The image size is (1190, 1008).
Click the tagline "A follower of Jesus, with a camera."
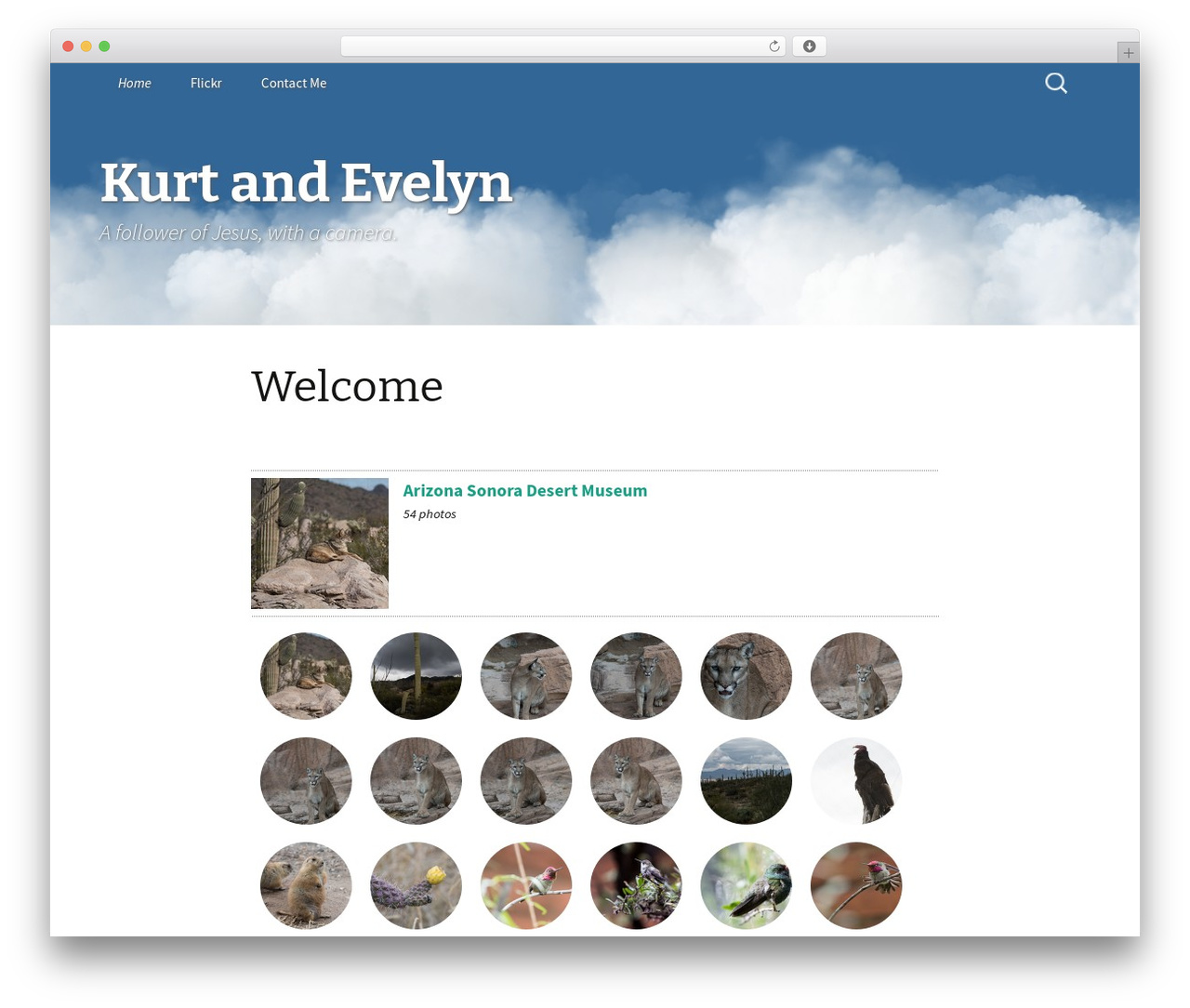pos(248,232)
